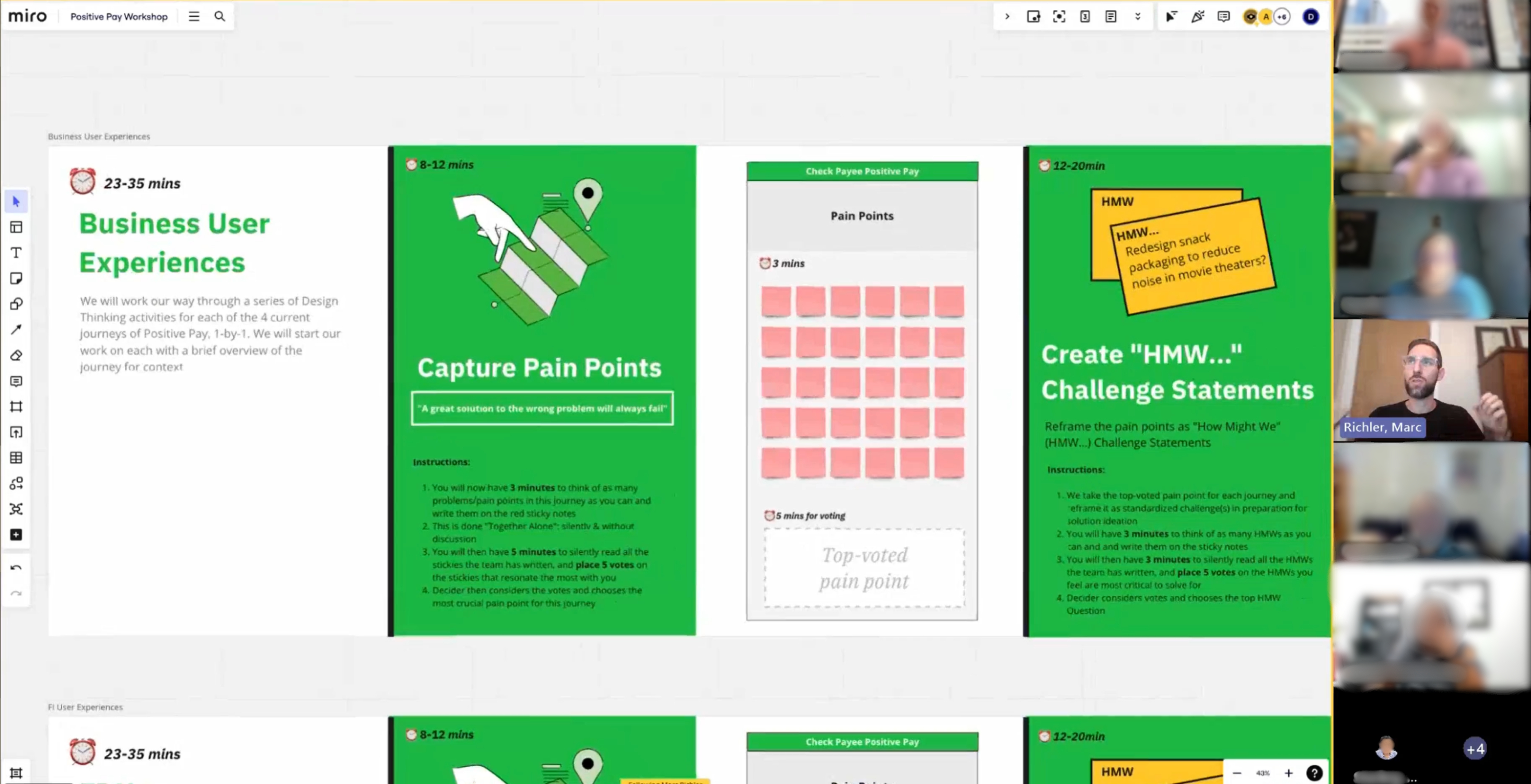Click the '23-35 mins' timer text in the Business frame

[x=142, y=183]
